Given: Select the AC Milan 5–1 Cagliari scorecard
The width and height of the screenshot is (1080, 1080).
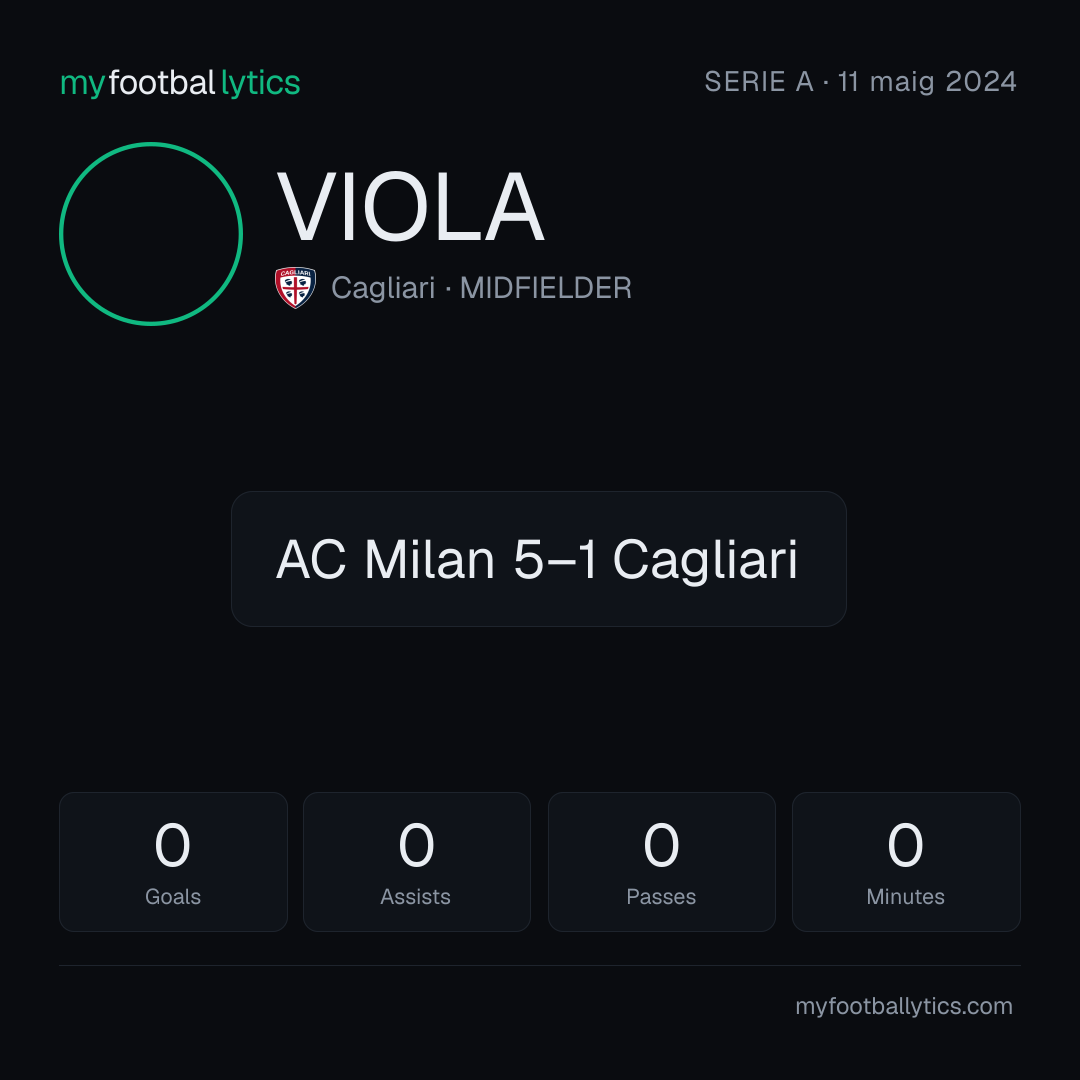Looking at the screenshot, I should pyautogui.click(x=539, y=559).
